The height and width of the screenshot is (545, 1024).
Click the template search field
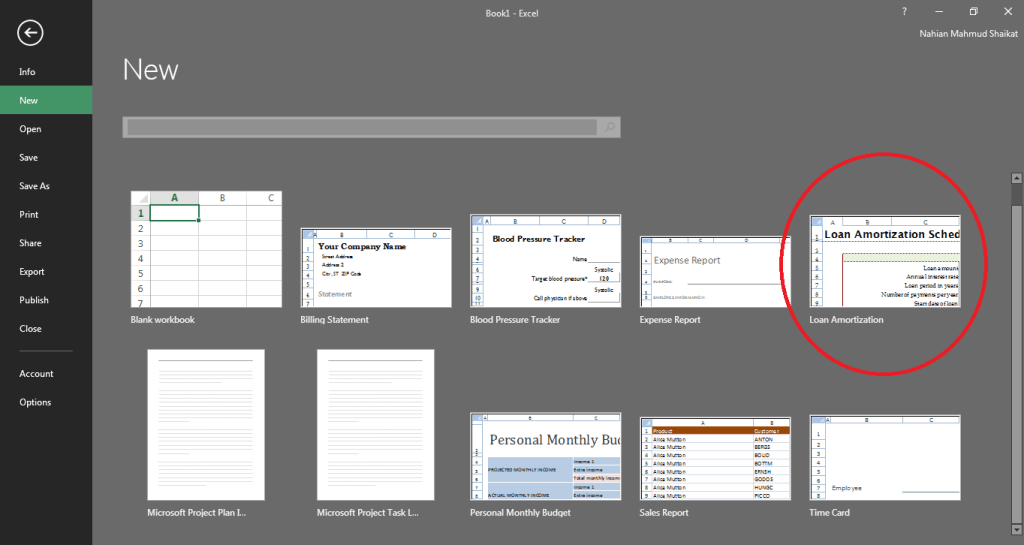(361, 127)
